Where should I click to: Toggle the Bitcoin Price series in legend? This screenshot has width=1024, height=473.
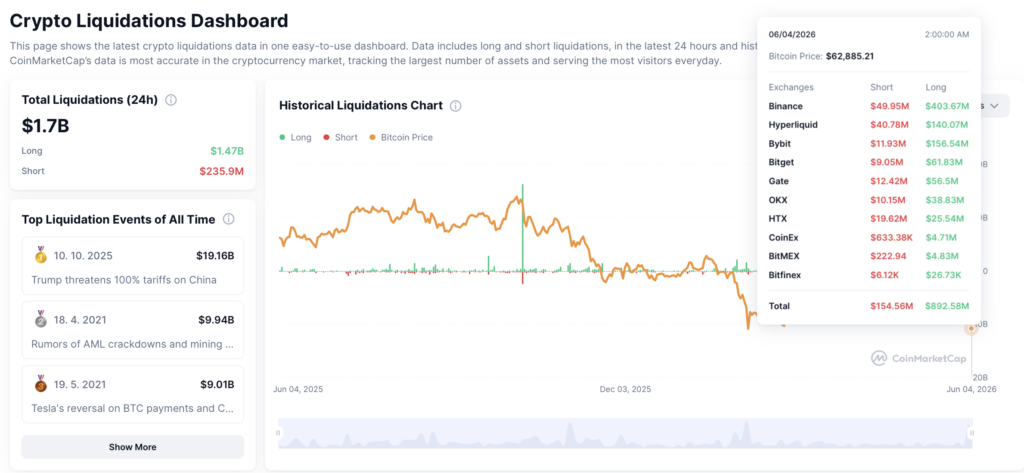point(401,137)
